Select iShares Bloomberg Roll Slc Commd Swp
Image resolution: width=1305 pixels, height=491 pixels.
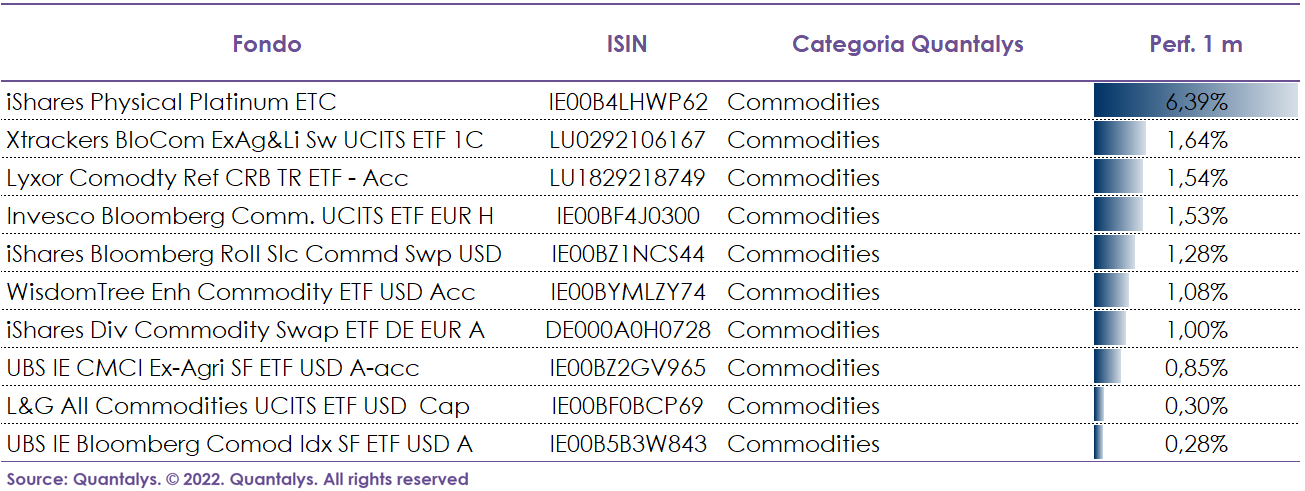click(x=254, y=254)
